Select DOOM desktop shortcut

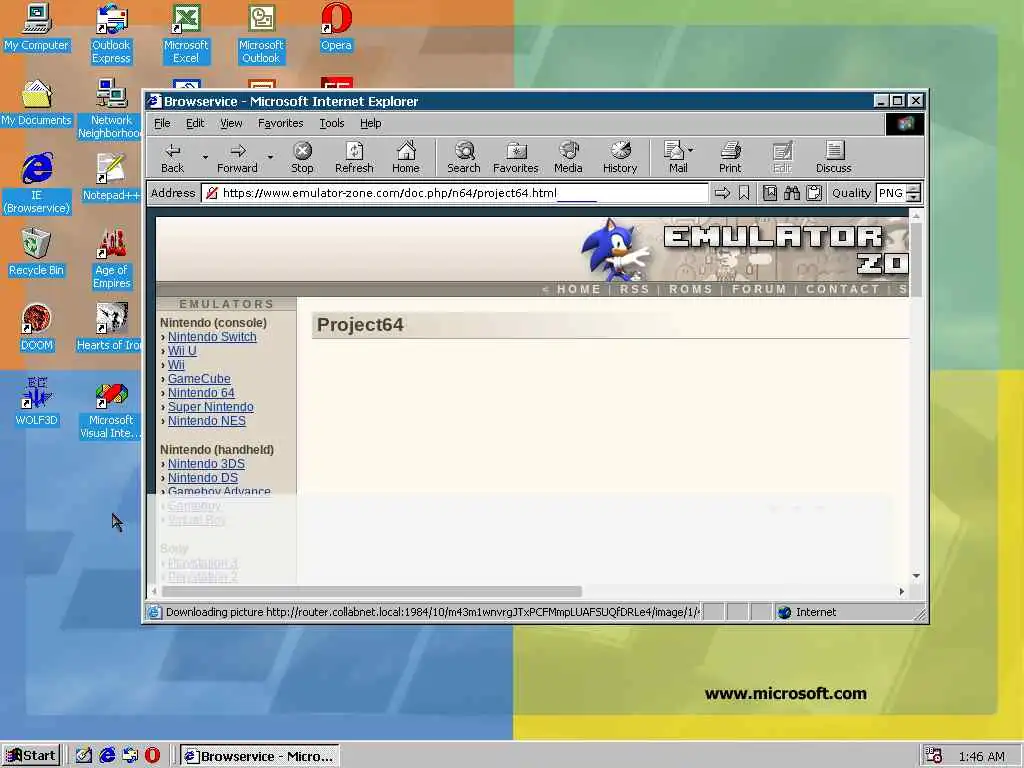[36, 328]
